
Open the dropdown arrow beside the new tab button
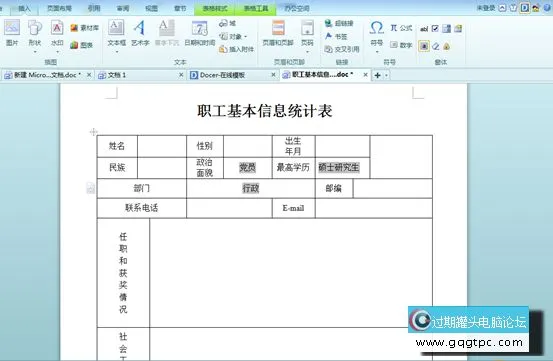[x=387, y=75]
